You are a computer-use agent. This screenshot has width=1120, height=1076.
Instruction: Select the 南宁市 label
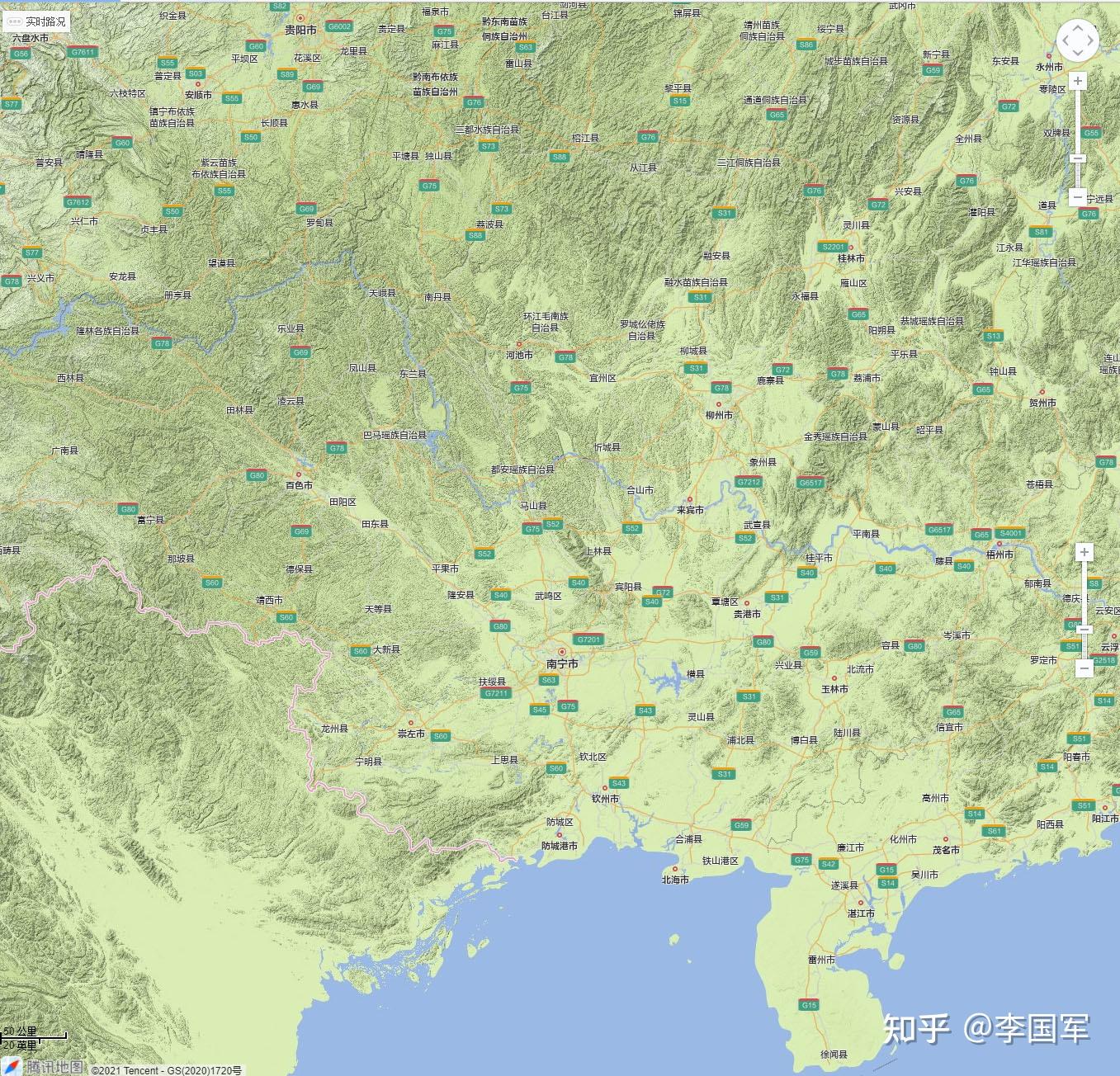562,664
